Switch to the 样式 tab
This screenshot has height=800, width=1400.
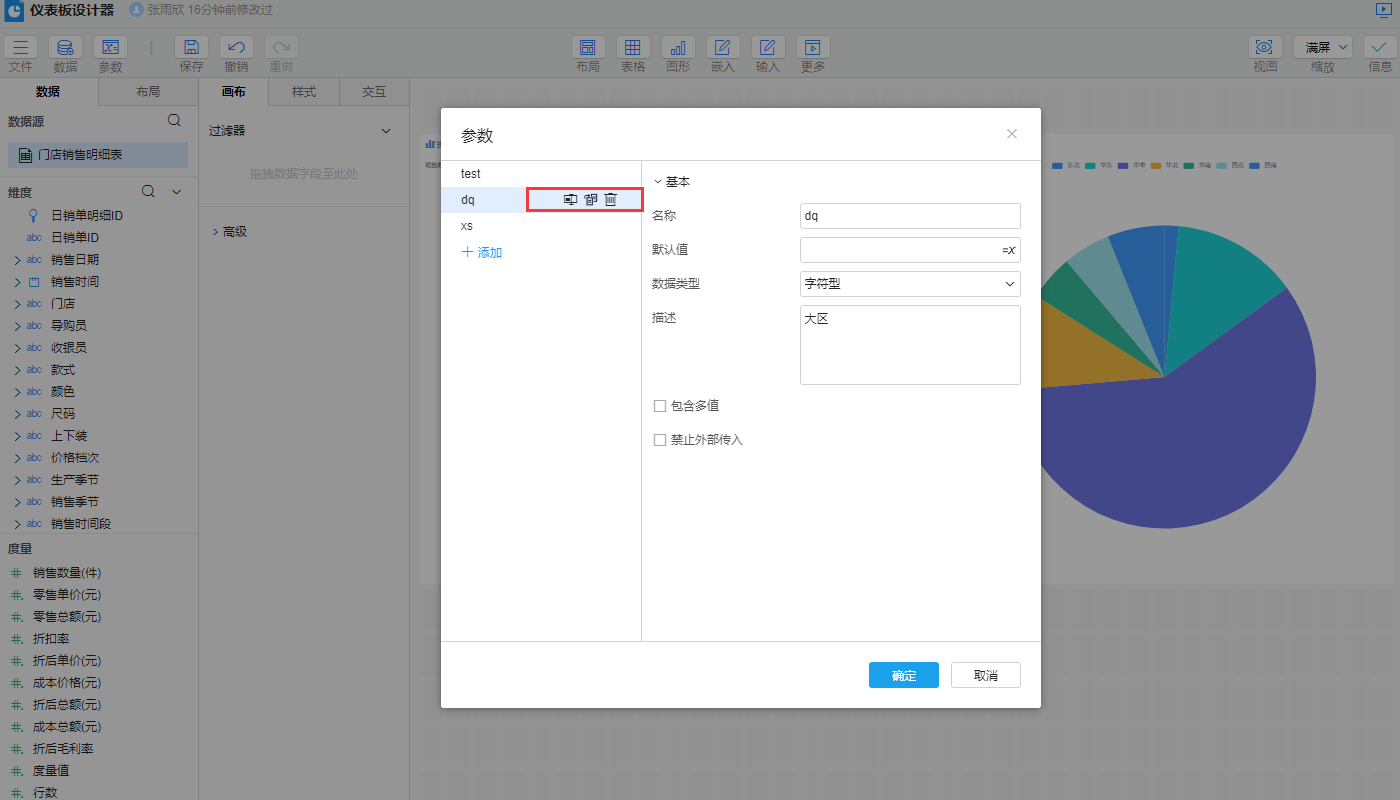[304, 92]
